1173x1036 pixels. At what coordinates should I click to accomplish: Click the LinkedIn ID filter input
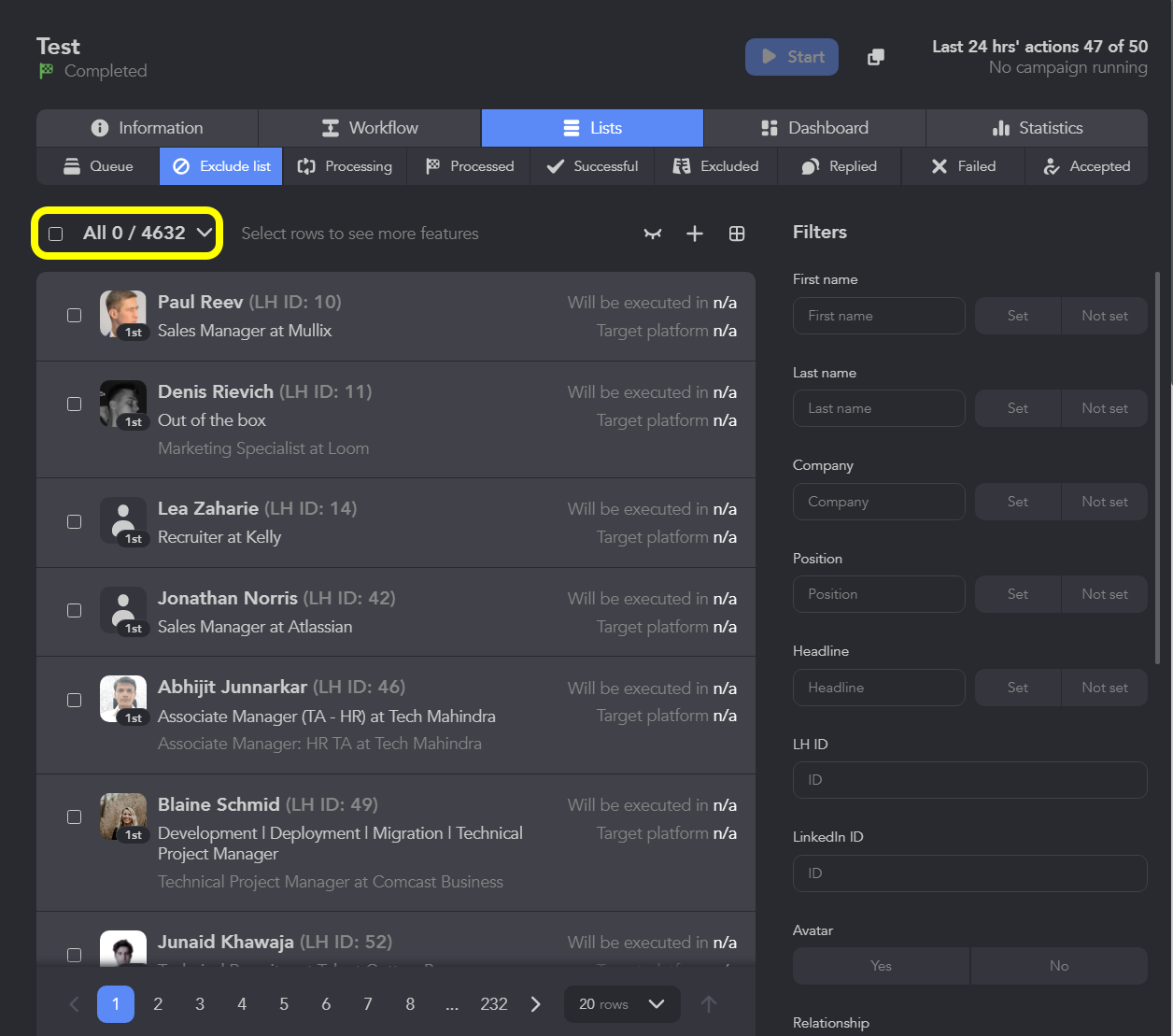coord(970,873)
